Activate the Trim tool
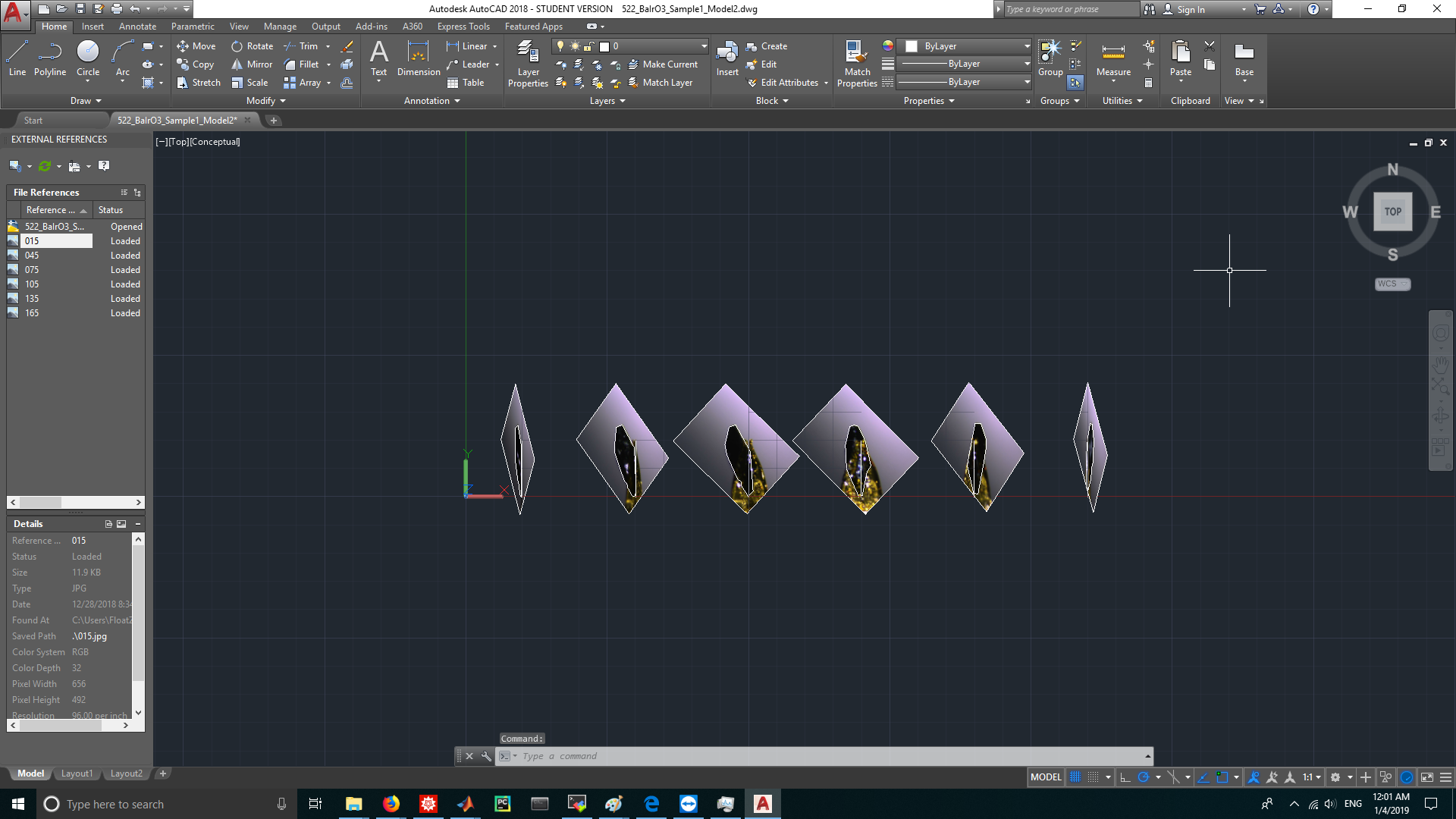The height and width of the screenshot is (819, 1456). point(301,46)
